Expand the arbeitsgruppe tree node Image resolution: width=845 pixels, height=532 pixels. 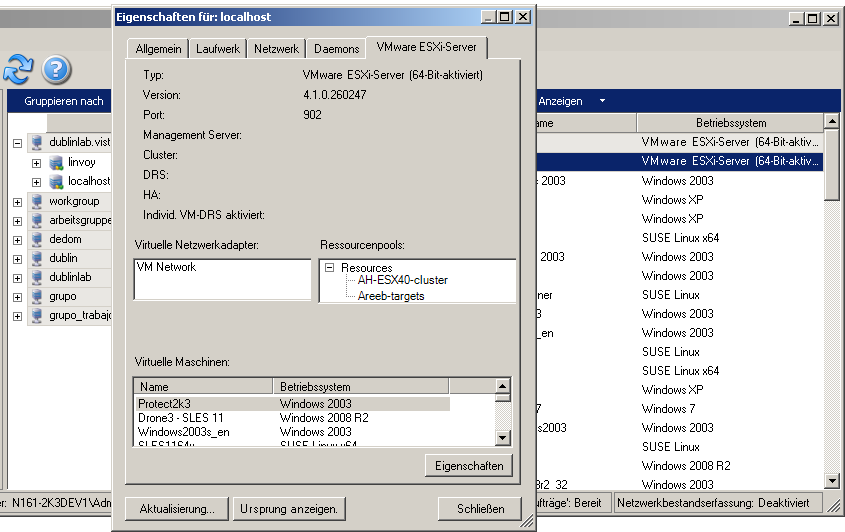(x=17, y=220)
